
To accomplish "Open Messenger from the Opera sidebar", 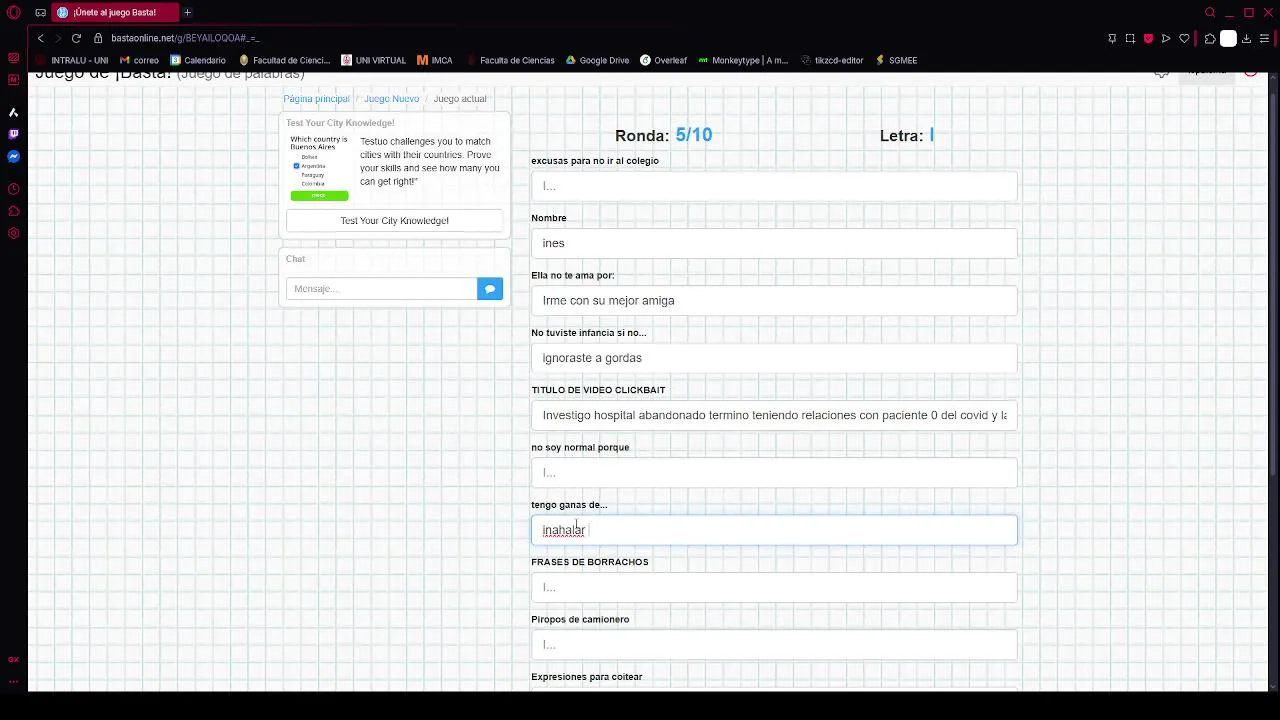I will 13,157.
